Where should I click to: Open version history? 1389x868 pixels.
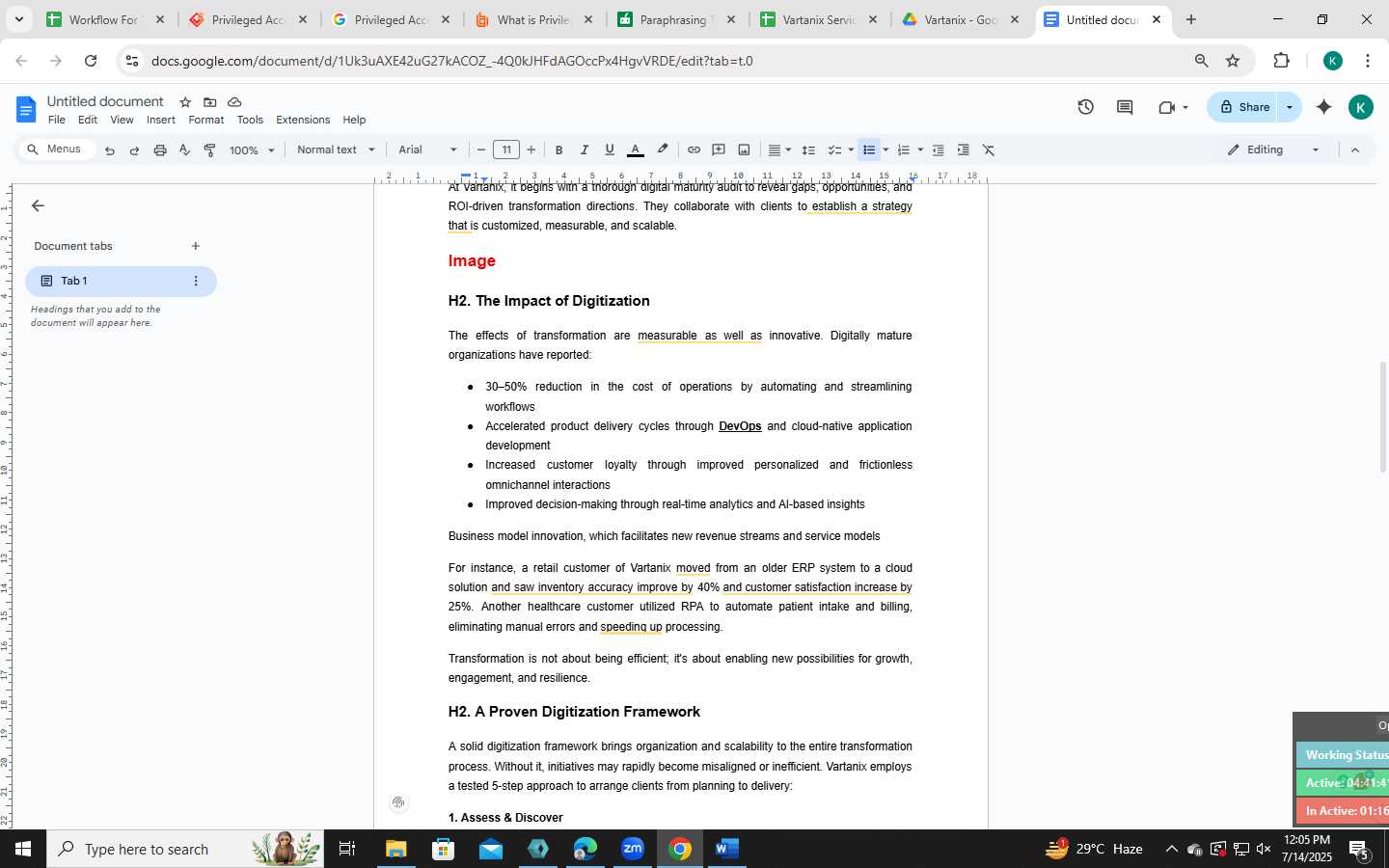click(x=1085, y=107)
